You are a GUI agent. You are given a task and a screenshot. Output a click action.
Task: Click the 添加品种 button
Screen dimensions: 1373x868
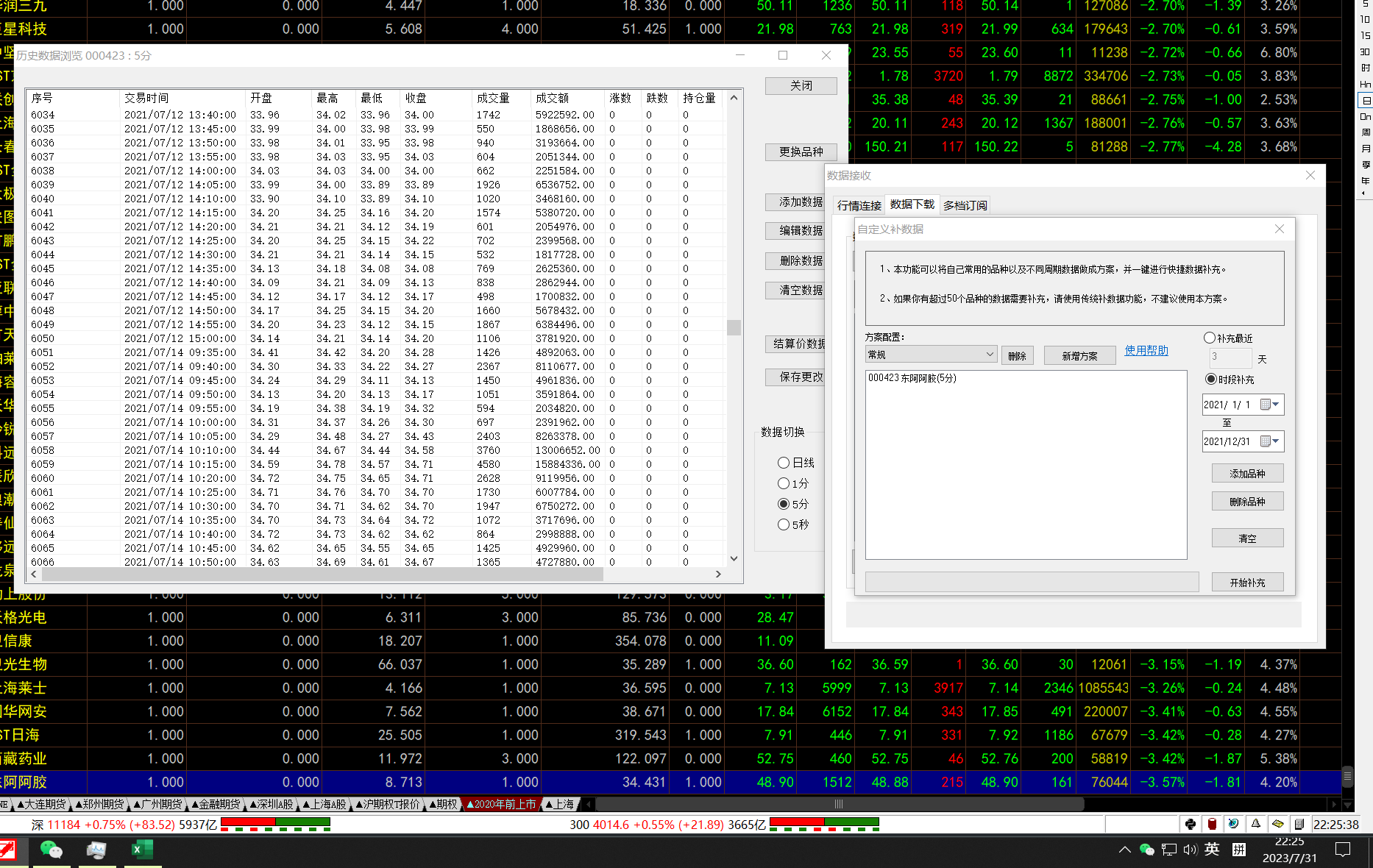tap(1248, 473)
